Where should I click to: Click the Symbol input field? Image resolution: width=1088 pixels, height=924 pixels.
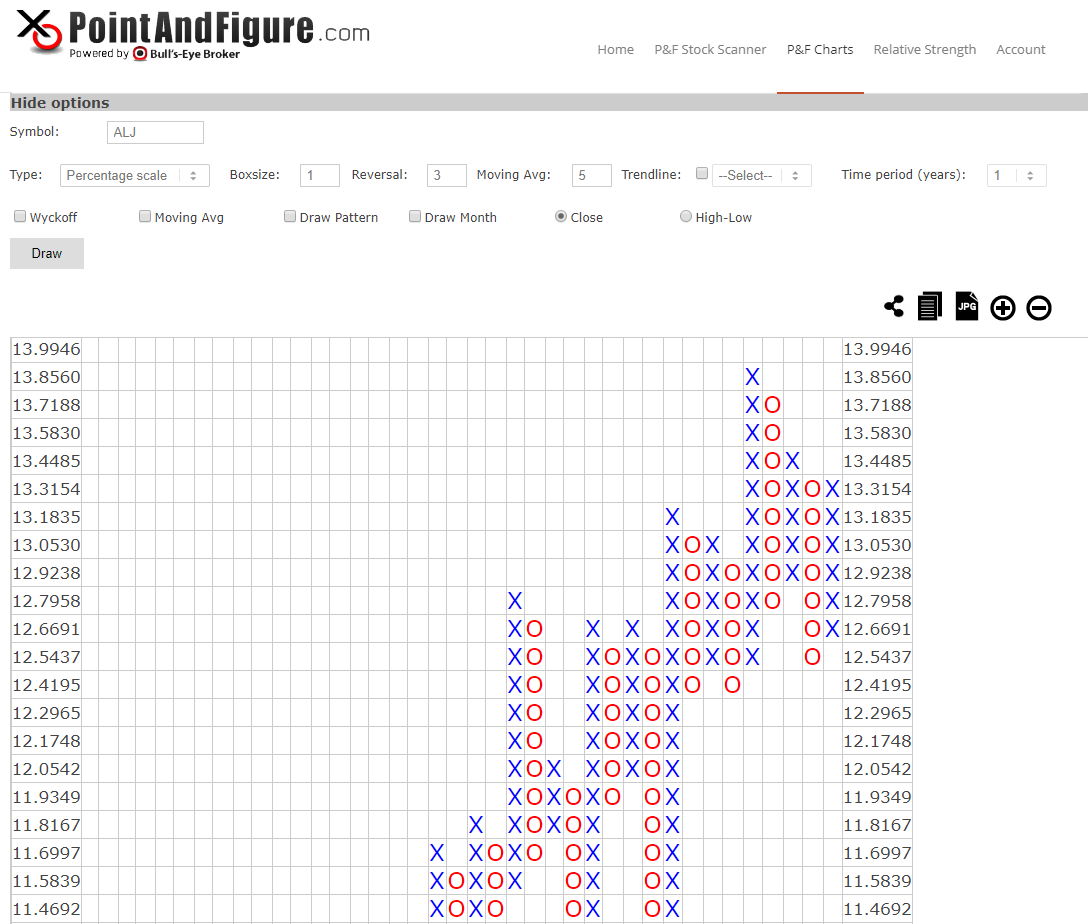click(x=155, y=132)
